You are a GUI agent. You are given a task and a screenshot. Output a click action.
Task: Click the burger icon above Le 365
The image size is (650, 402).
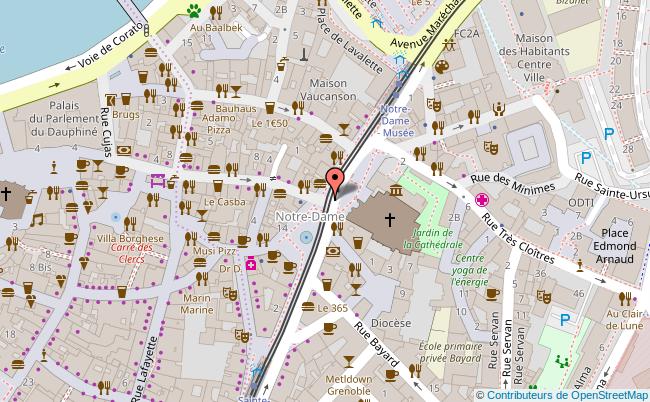click(x=308, y=306)
